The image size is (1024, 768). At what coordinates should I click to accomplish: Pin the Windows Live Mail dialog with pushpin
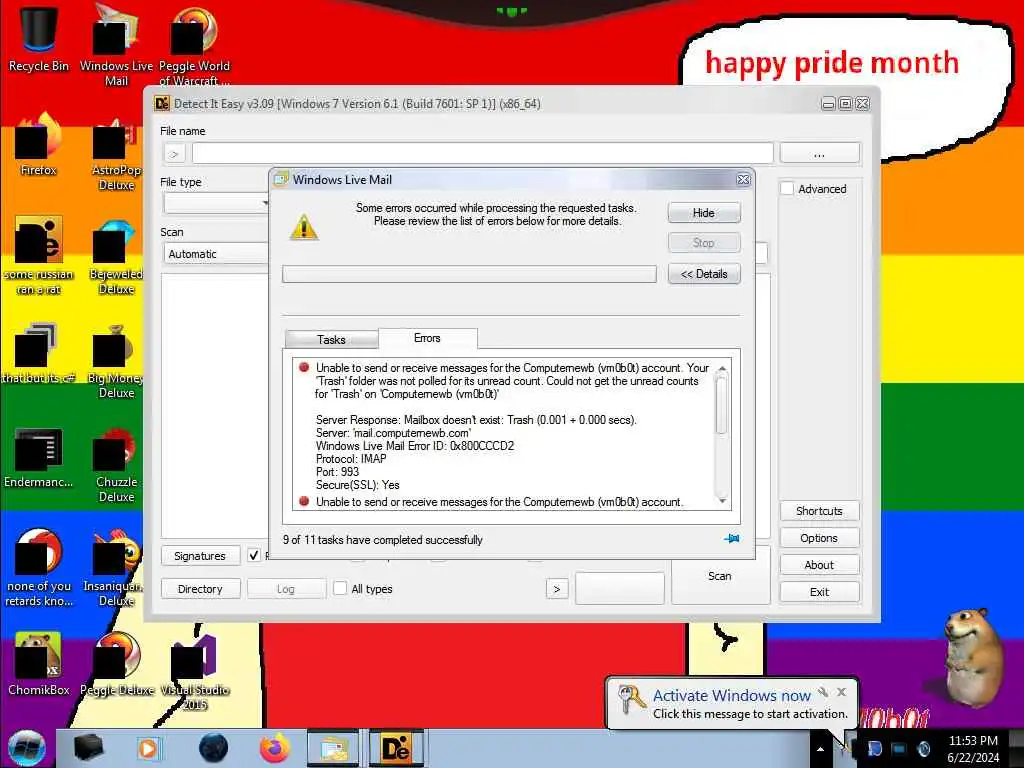click(731, 539)
